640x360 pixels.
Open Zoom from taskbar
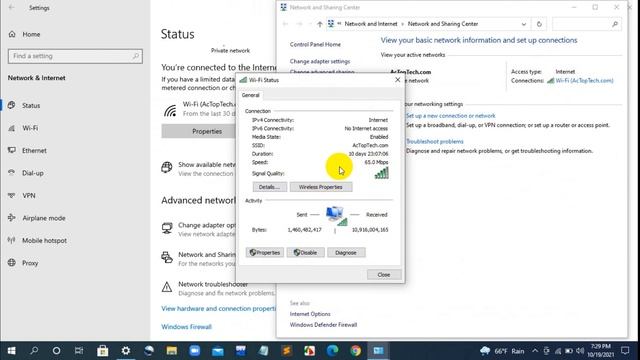click(x=195, y=351)
